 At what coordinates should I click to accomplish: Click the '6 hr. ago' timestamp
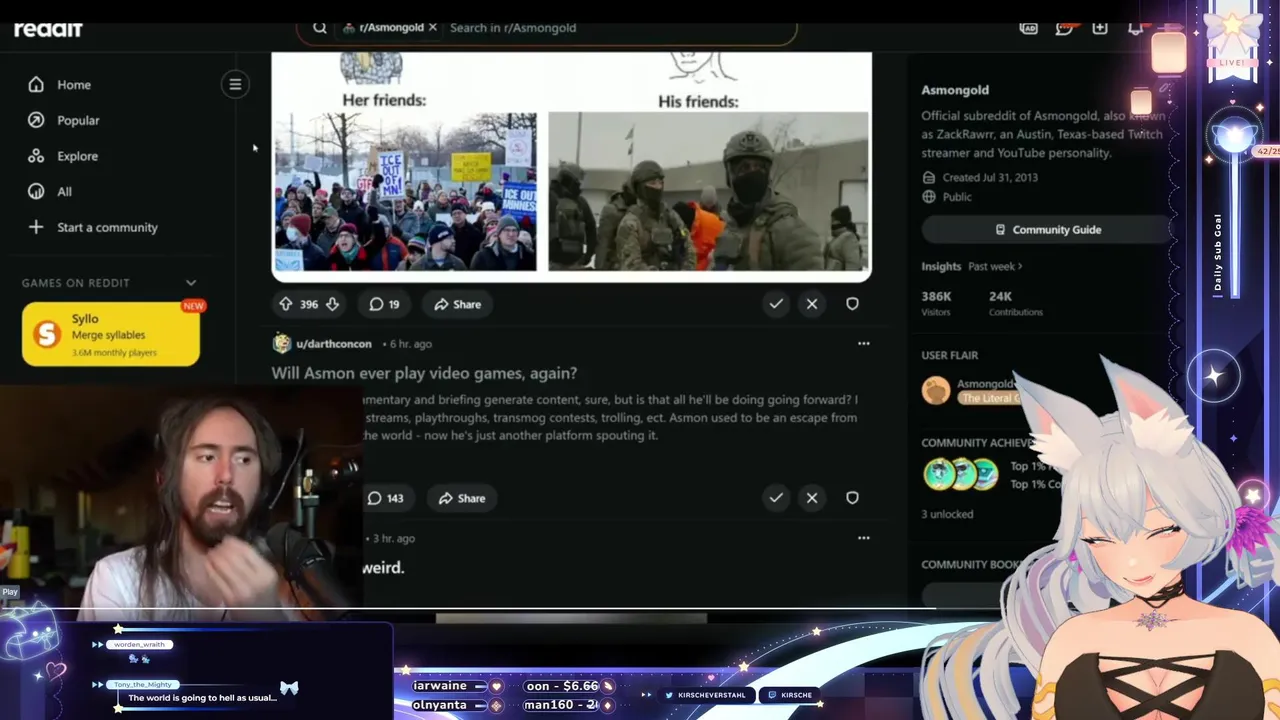[x=410, y=344]
